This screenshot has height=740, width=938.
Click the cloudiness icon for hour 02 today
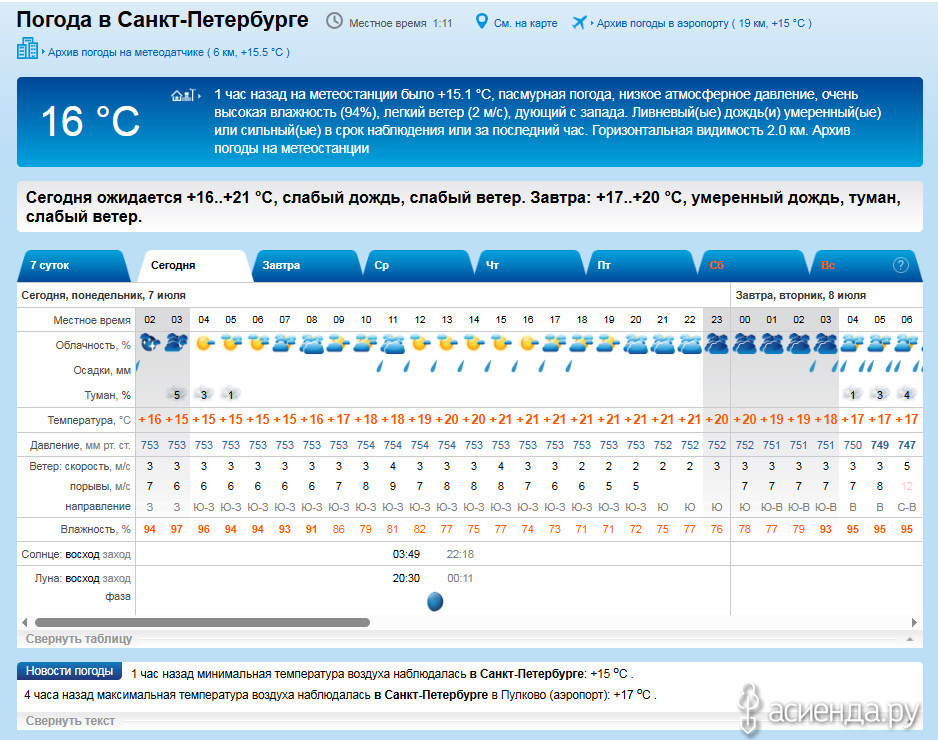pyautogui.click(x=150, y=343)
